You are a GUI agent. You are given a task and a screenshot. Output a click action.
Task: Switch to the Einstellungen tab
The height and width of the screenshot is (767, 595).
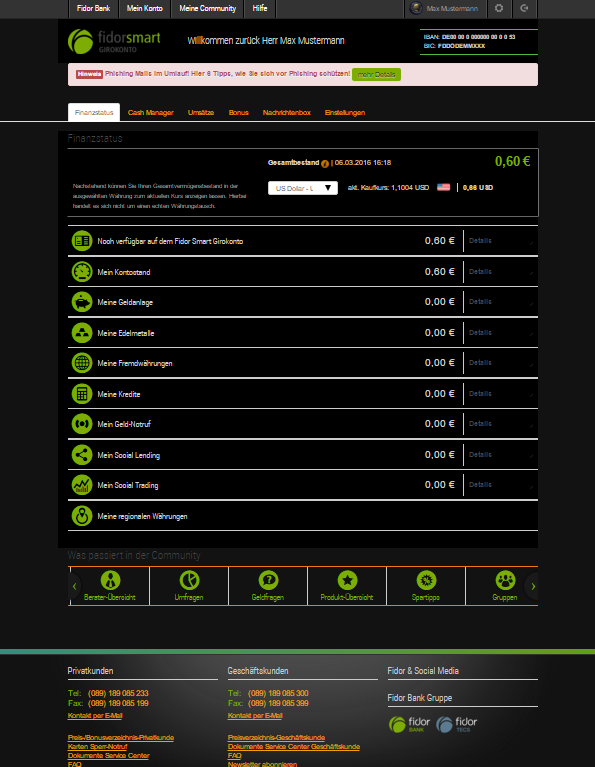tap(345, 113)
